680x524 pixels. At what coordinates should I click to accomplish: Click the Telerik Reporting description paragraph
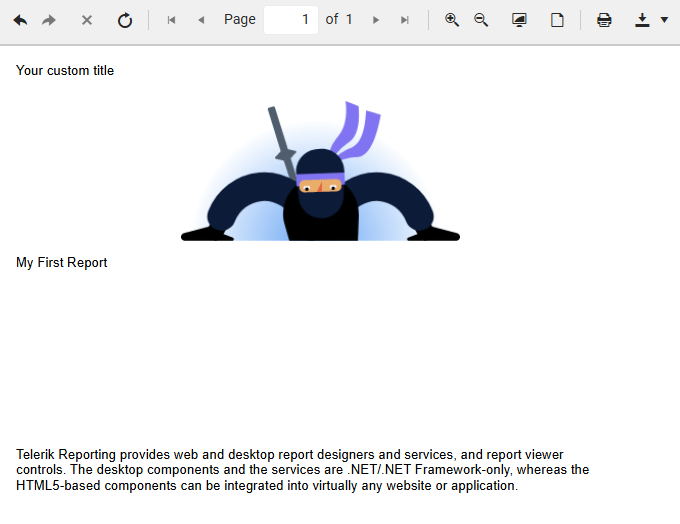point(303,470)
